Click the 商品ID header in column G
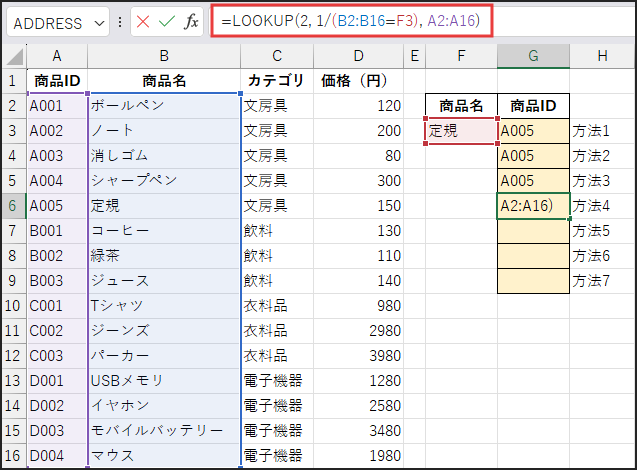Viewport: 637px width, 470px height. point(533,106)
